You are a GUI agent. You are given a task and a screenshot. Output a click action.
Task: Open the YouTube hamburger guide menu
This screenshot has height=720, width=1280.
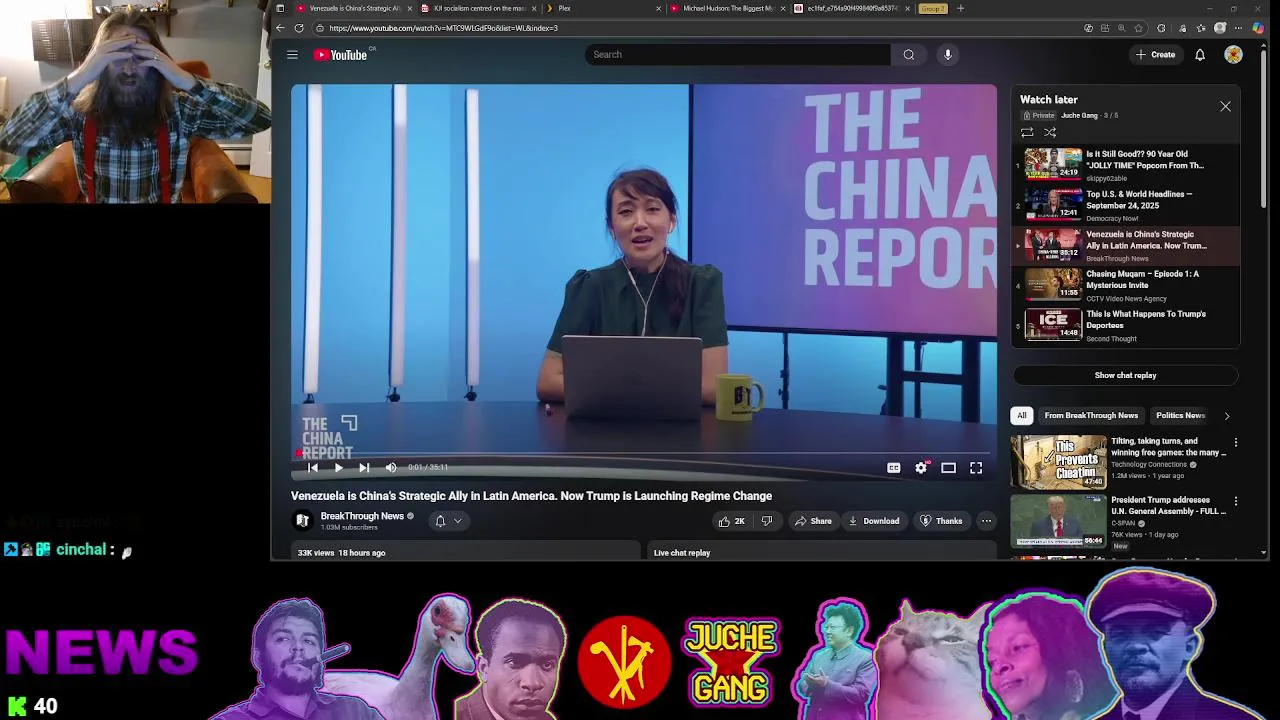292,55
